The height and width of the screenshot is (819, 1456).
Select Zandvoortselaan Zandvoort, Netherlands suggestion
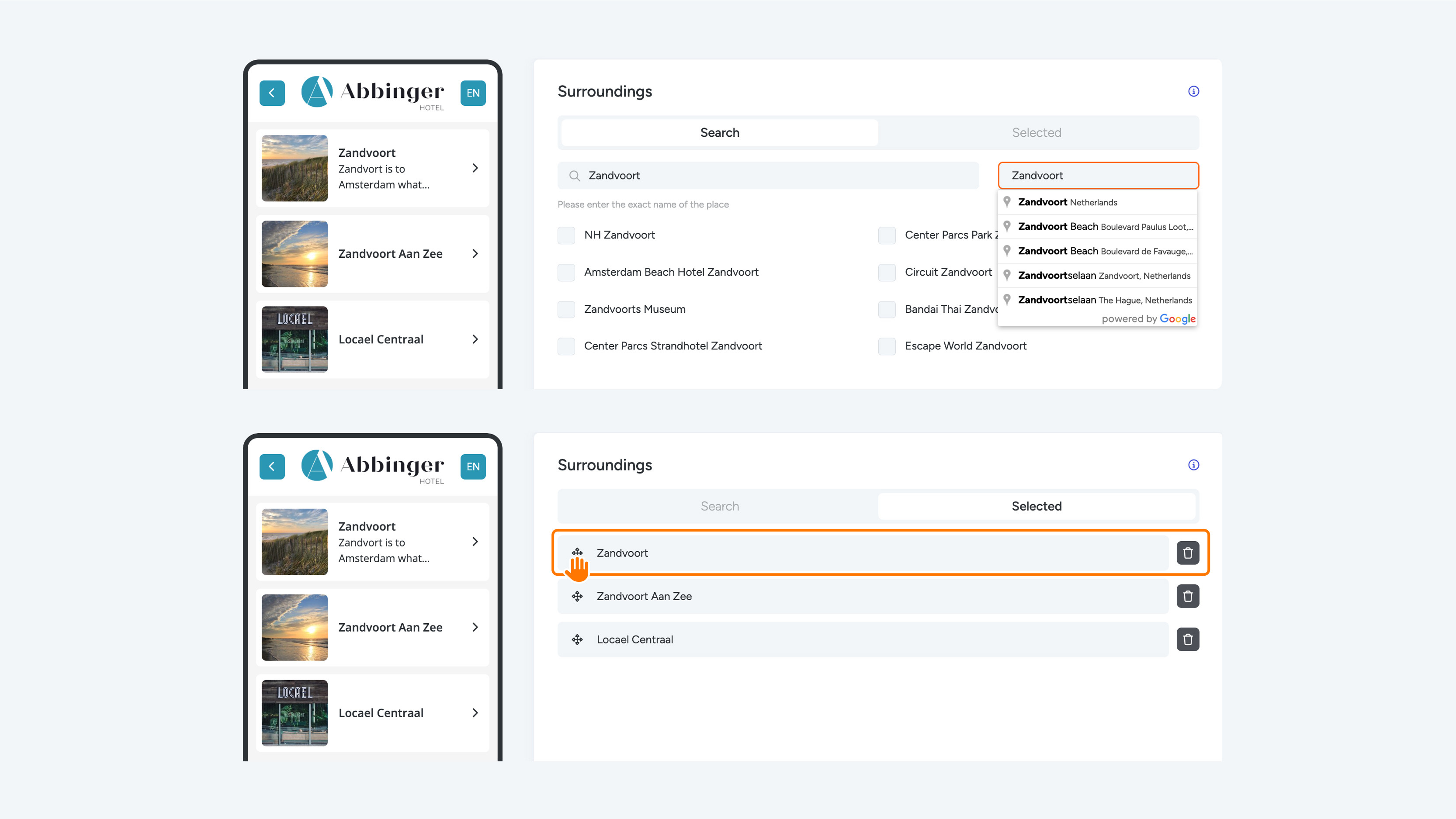(x=1097, y=275)
